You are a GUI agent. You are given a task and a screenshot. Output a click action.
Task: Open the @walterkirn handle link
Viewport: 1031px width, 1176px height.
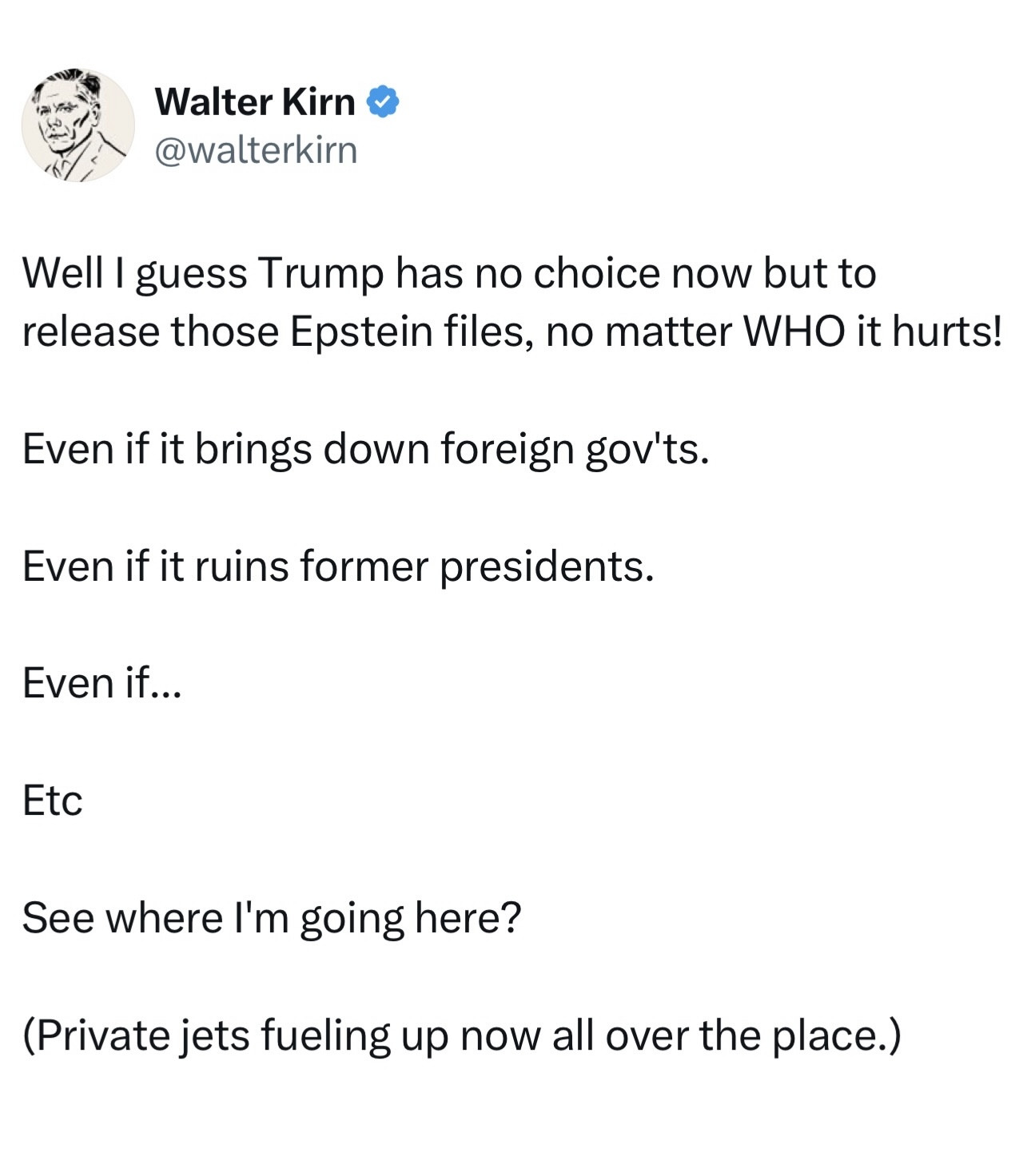tap(256, 149)
